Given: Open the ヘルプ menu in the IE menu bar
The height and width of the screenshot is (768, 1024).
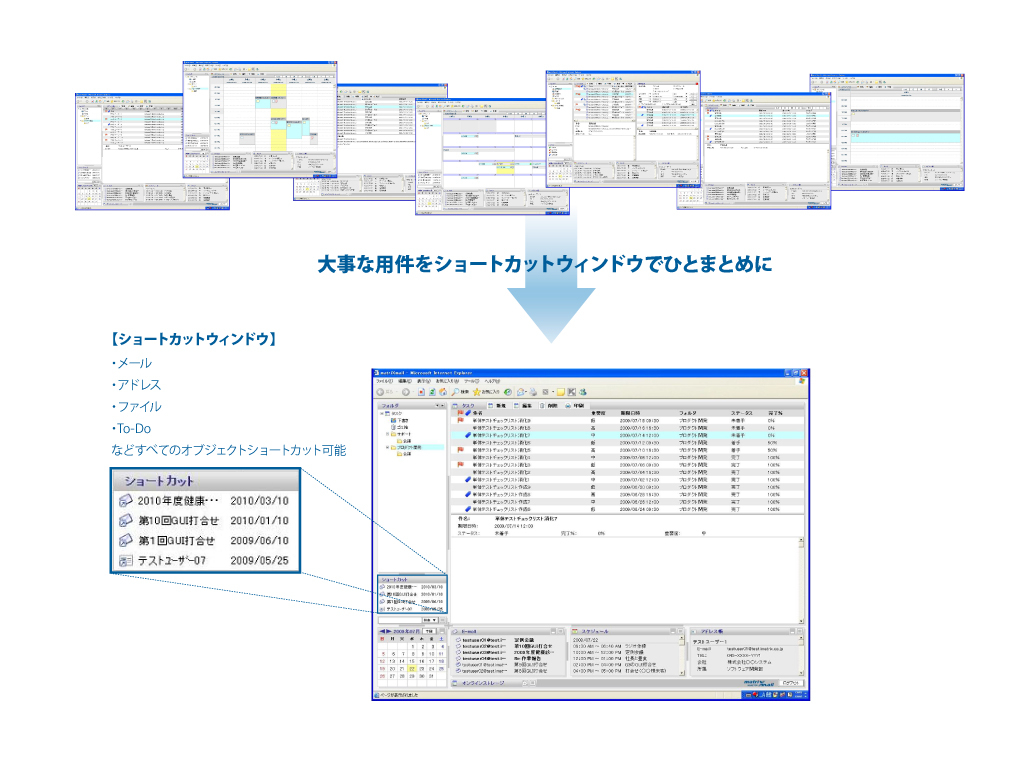Looking at the screenshot, I should coord(492,381).
